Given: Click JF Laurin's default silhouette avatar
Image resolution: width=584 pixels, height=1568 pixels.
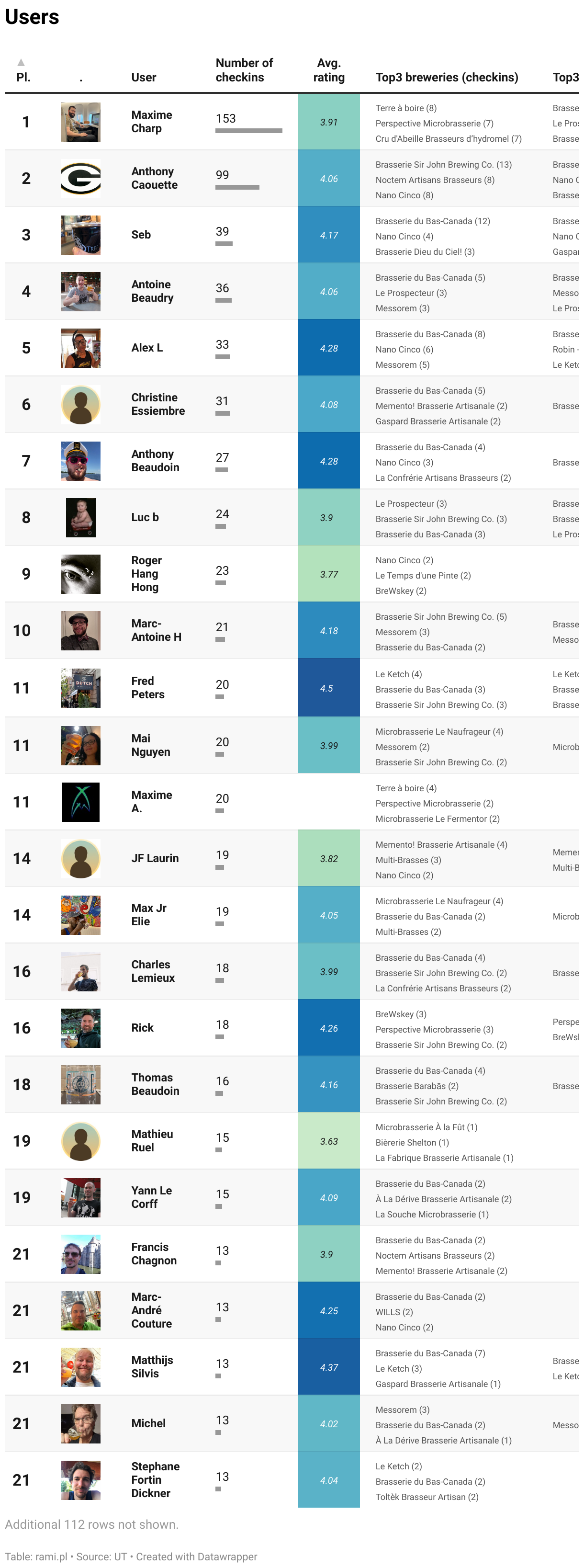Looking at the screenshot, I should [x=81, y=859].
